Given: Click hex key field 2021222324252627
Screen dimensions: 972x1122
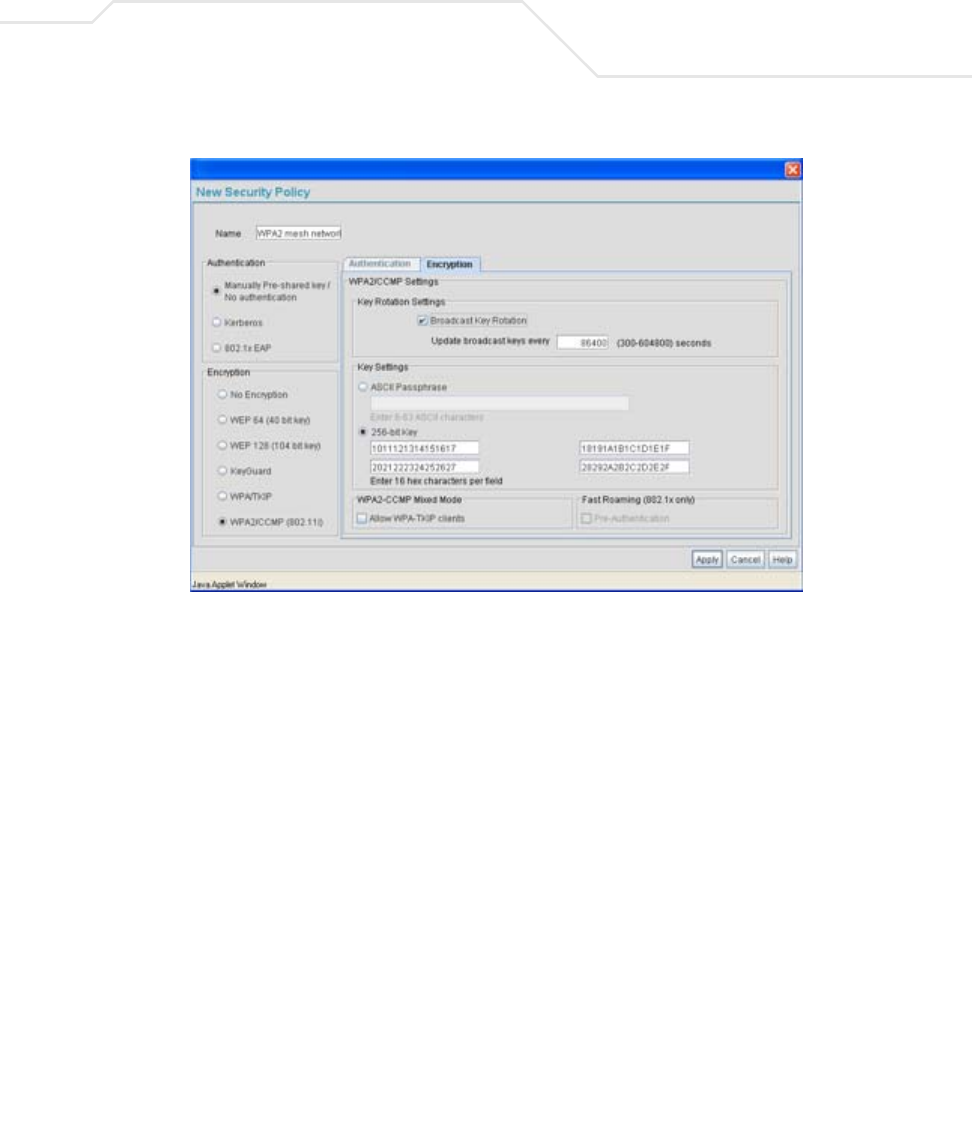Looking at the screenshot, I should (x=424, y=467).
